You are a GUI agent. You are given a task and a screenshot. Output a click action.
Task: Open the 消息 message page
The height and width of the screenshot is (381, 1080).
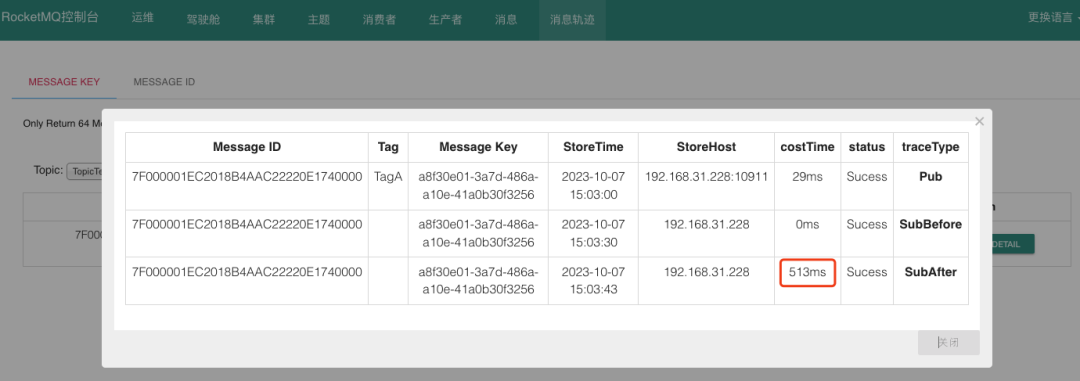click(x=506, y=19)
